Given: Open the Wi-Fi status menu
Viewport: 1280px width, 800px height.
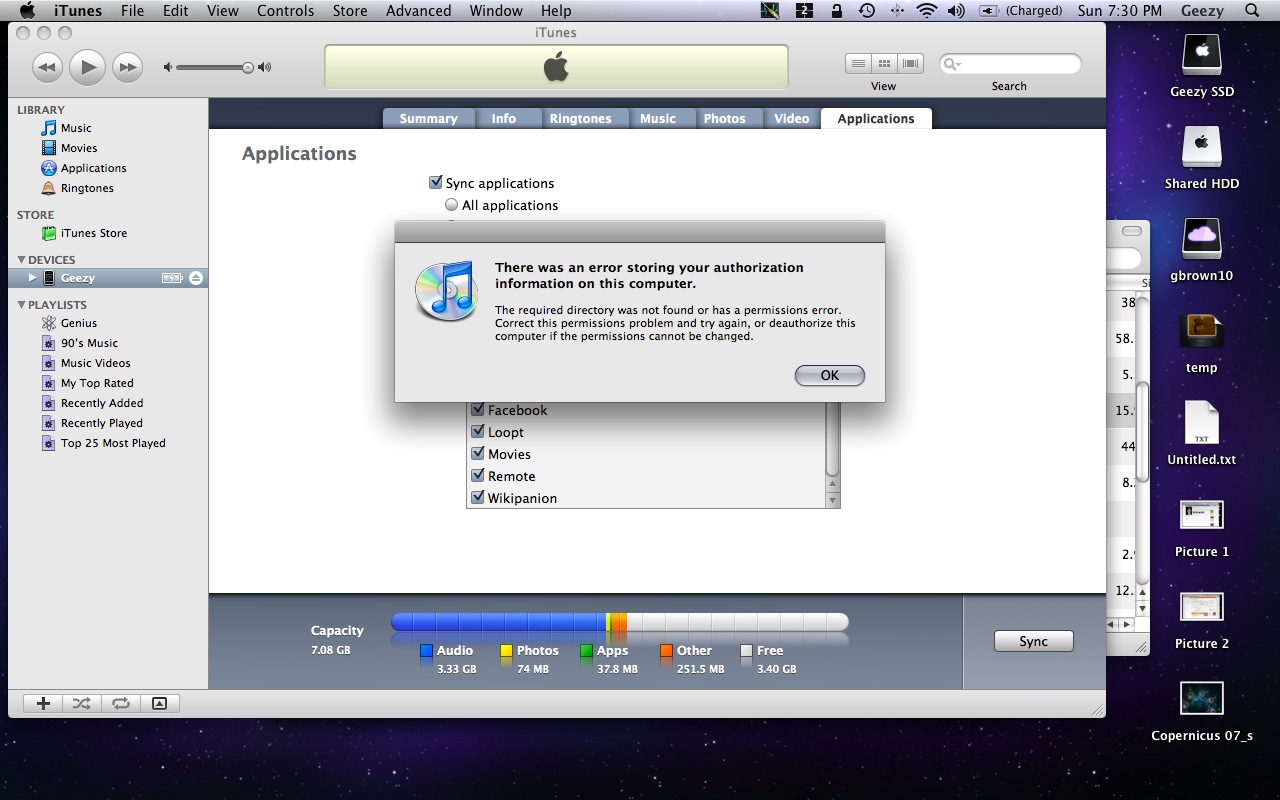Looking at the screenshot, I should (x=926, y=11).
